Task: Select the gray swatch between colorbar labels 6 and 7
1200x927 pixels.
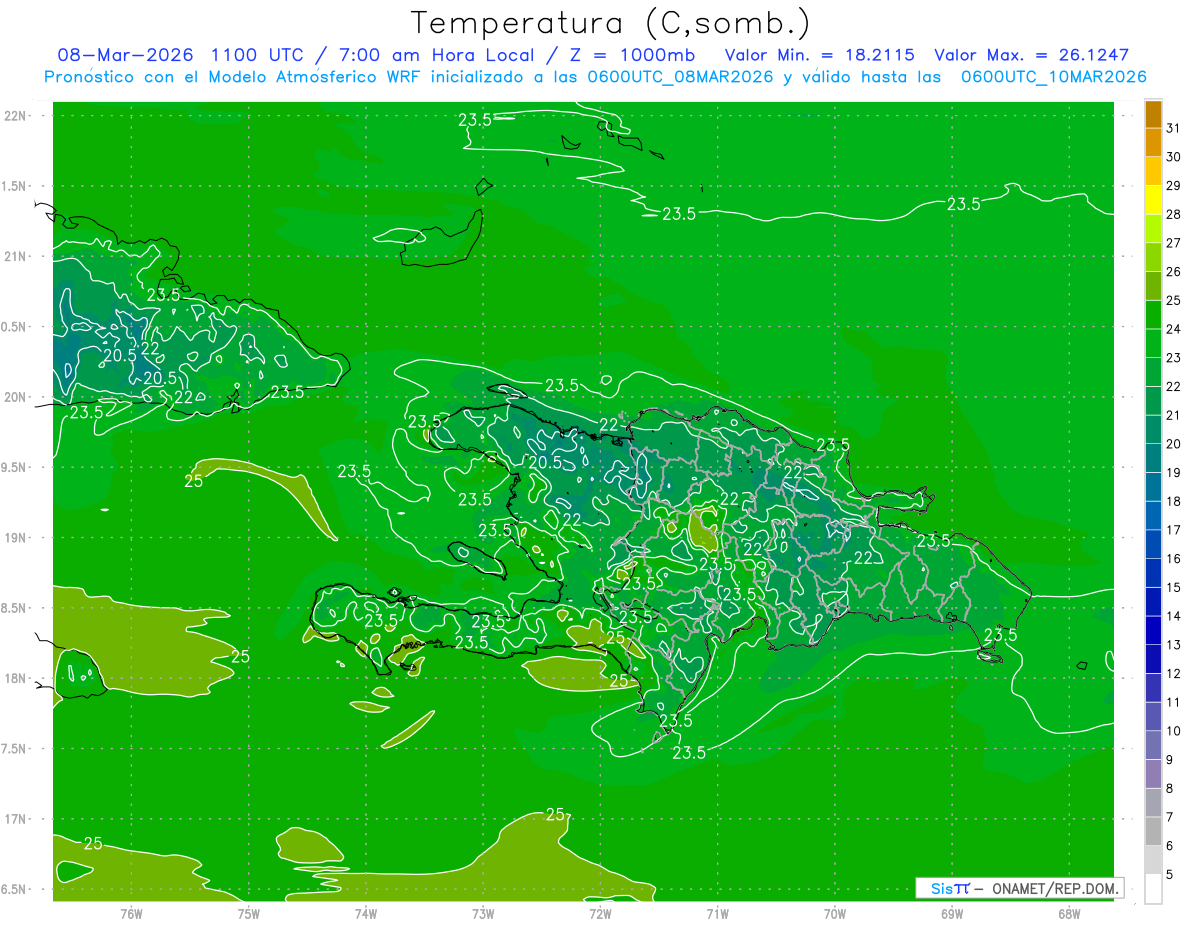Action: [x=1153, y=831]
